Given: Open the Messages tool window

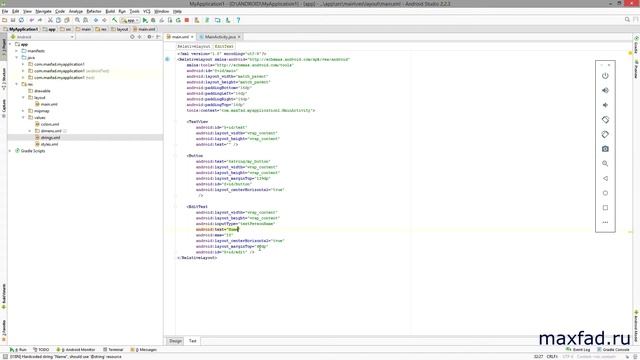Looking at the screenshot, I should 144,350.
